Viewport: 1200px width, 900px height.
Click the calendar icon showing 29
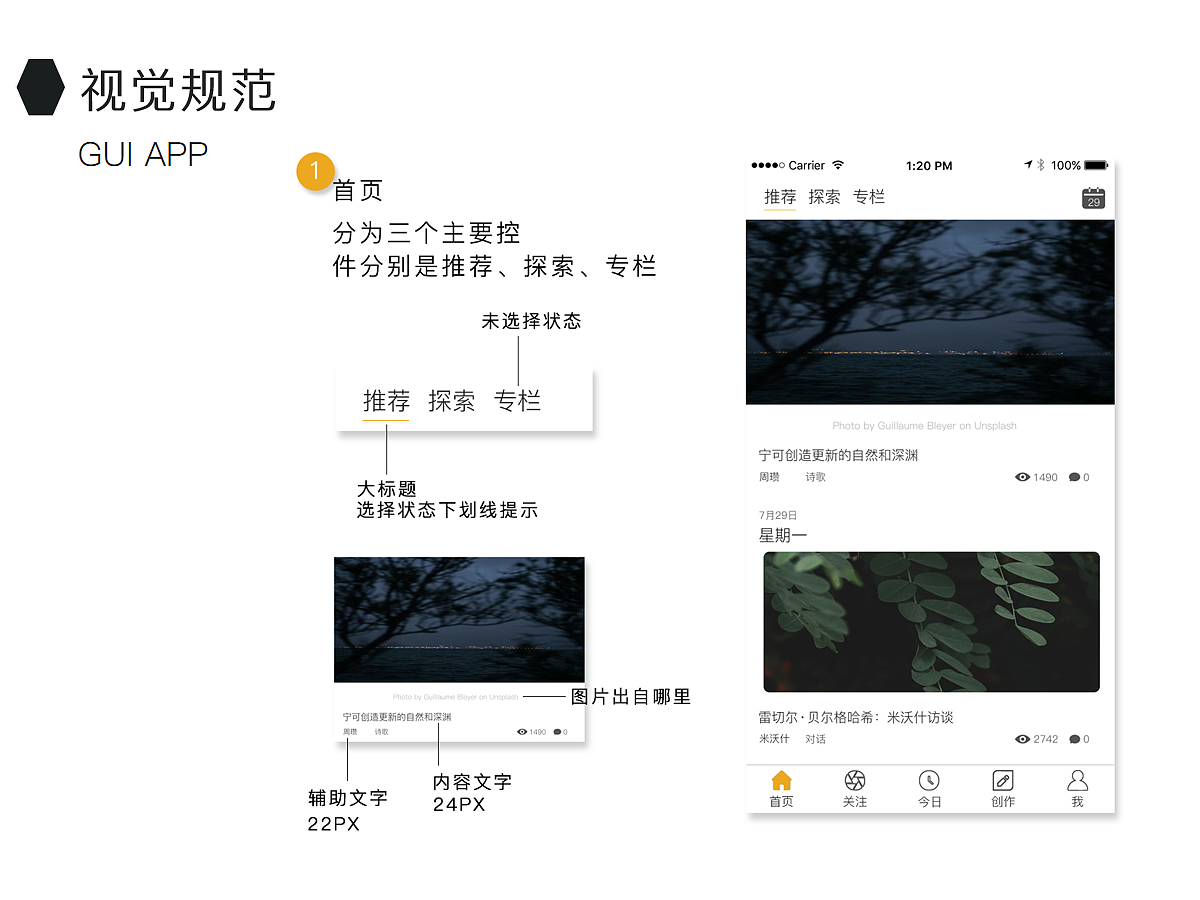click(1093, 197)
